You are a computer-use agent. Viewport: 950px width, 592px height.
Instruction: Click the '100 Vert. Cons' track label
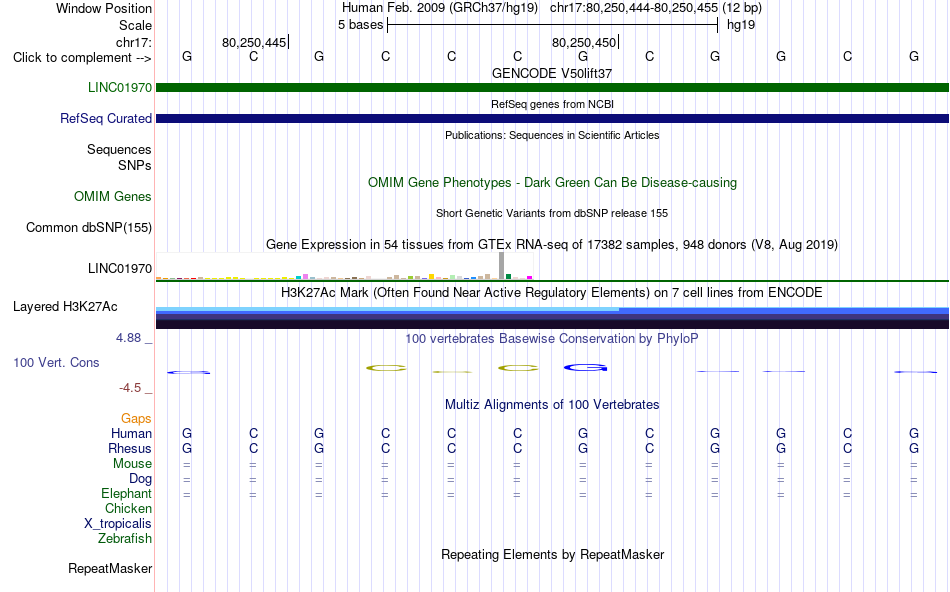56,362
